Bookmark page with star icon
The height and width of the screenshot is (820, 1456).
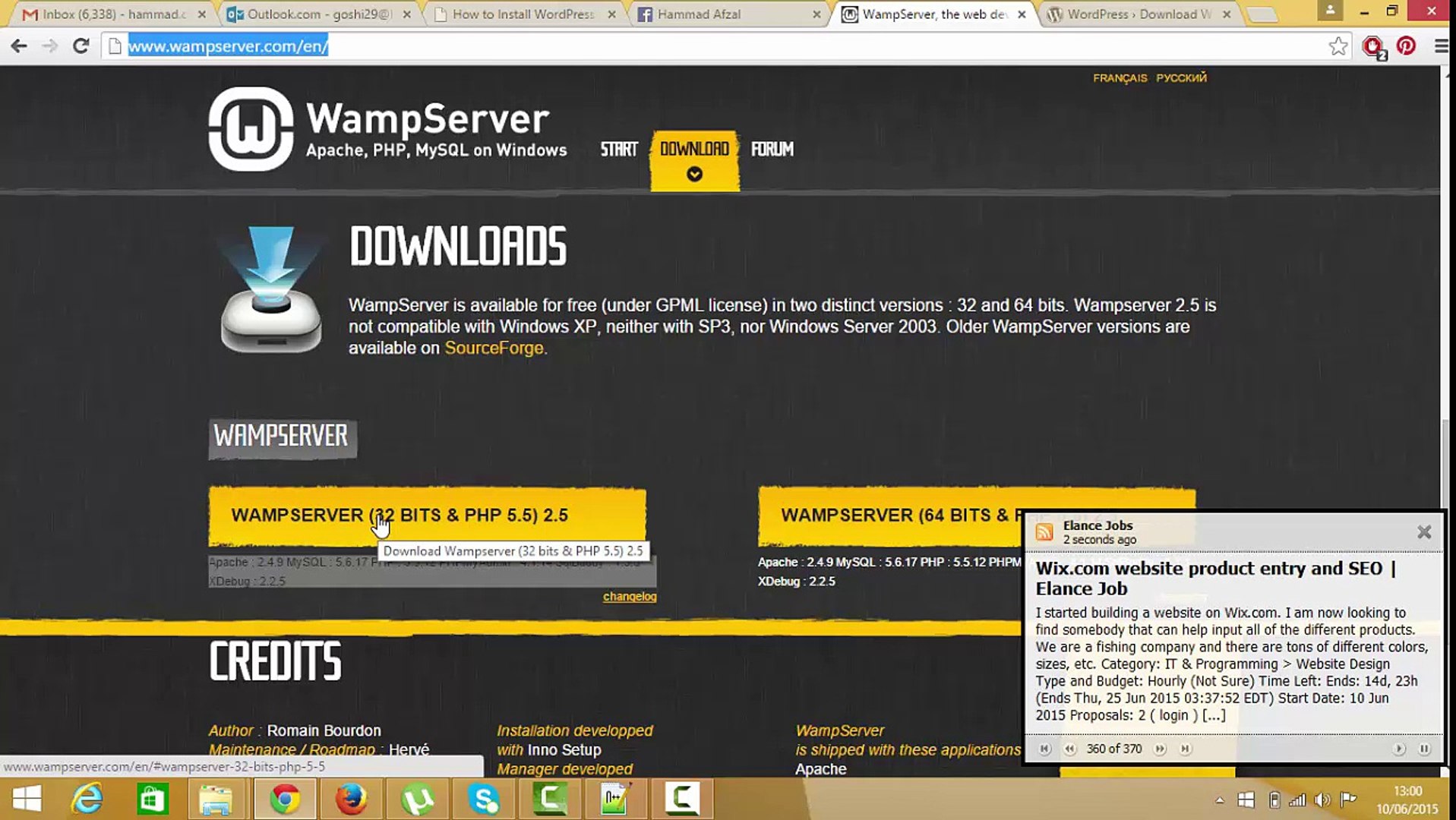(1338, 46)
